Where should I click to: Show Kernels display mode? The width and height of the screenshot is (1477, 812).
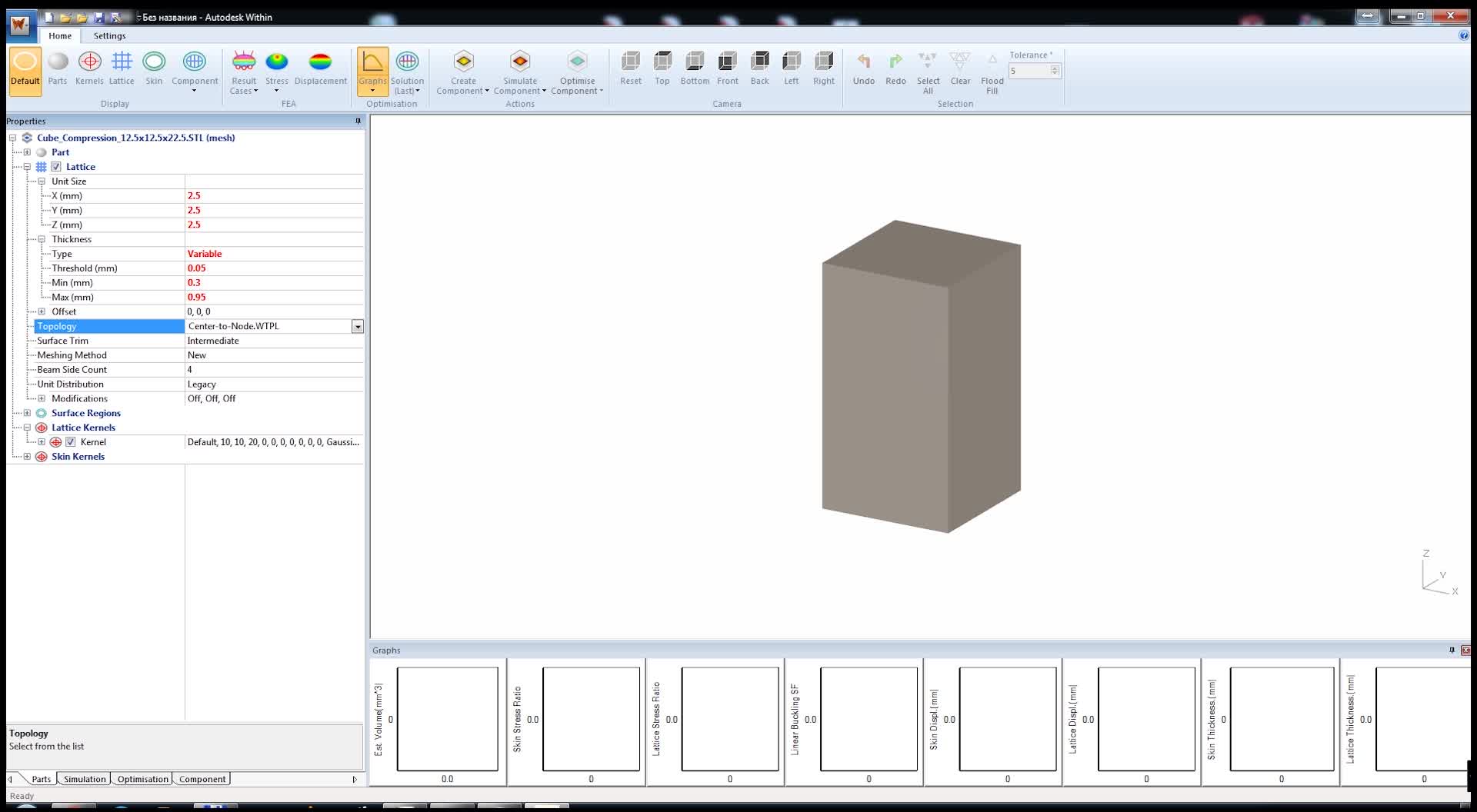click(x=89, y=70)
